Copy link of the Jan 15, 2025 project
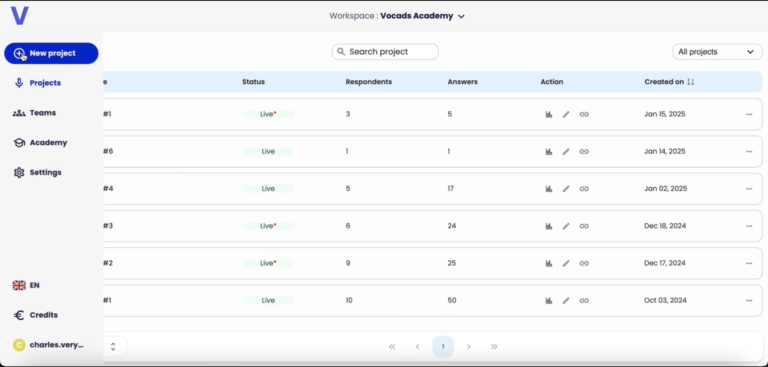The height and width of the screenshot is (367, 768). [584, 114]
